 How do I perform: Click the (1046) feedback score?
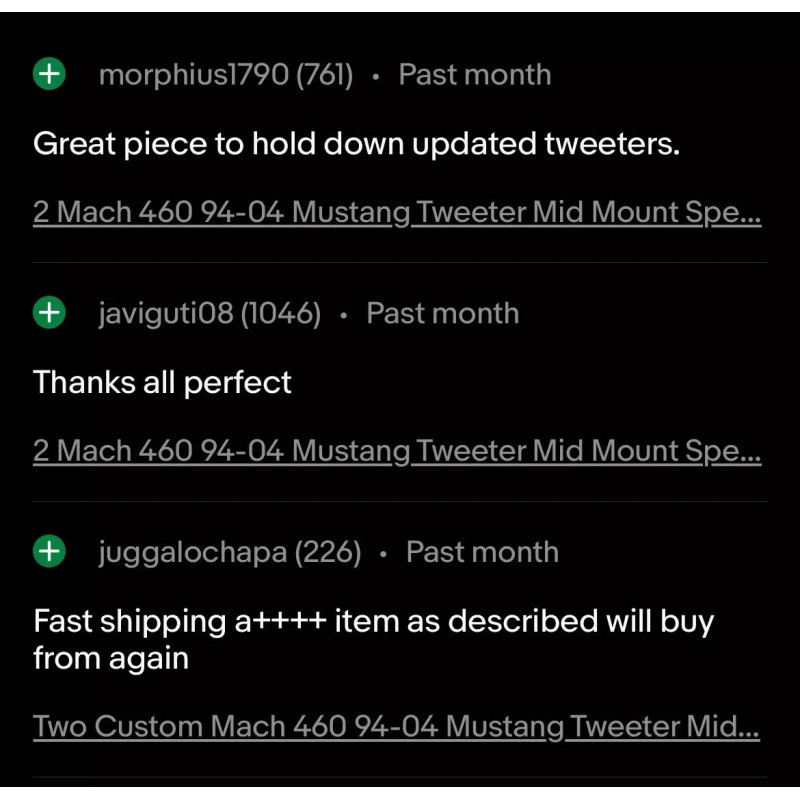(x=281, y=313)
